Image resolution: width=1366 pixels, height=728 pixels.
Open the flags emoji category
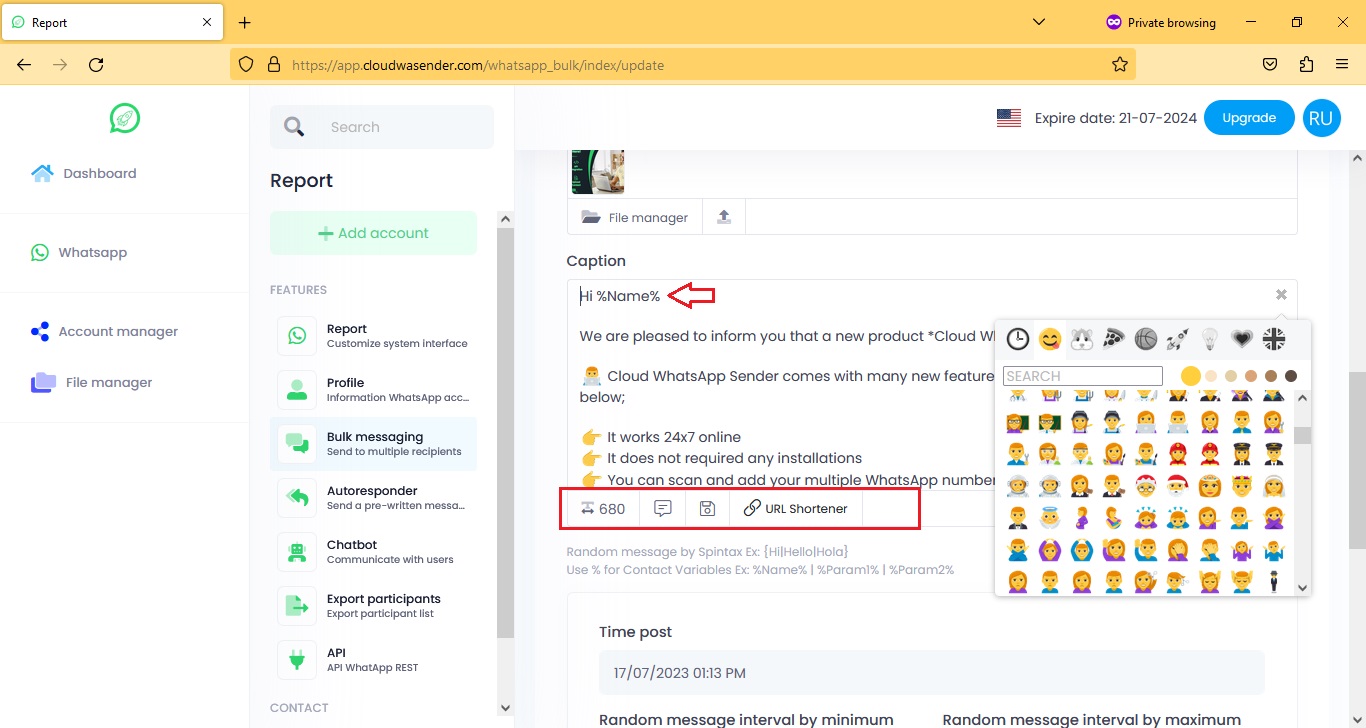tap(1274, 339)
